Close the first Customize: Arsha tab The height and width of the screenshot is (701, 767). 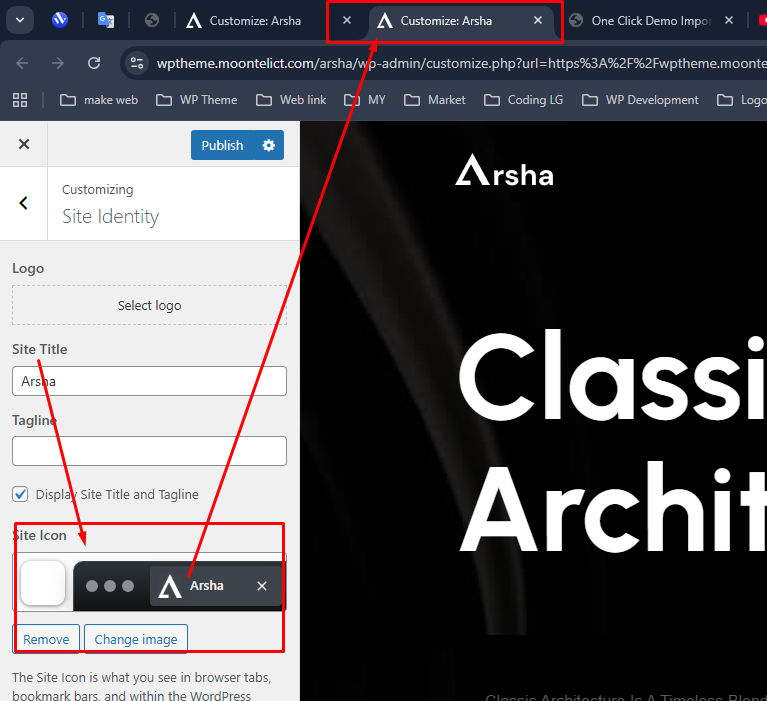pyautogui.click(x=347, y=20)
